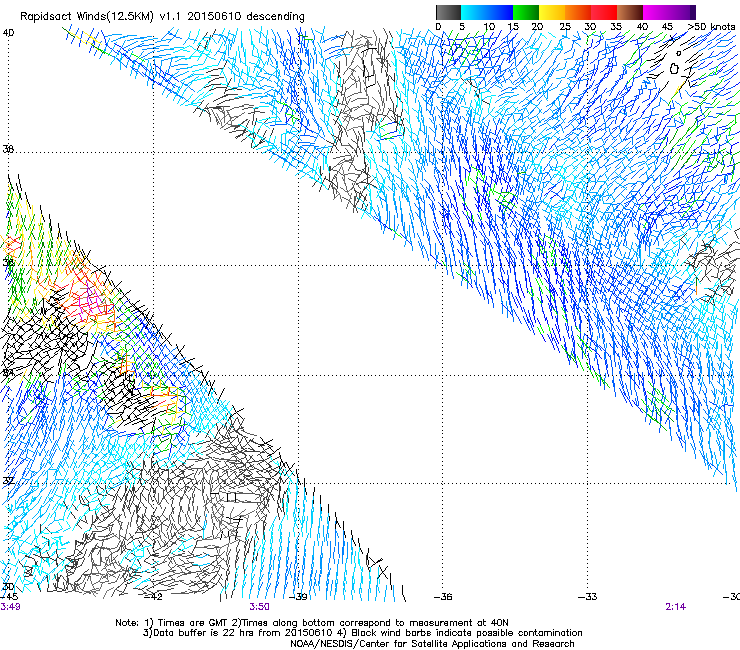The height and width of the screenshot is (650, 740).
Task: Click the gray 0-5 knots color band
Action: 448,12
